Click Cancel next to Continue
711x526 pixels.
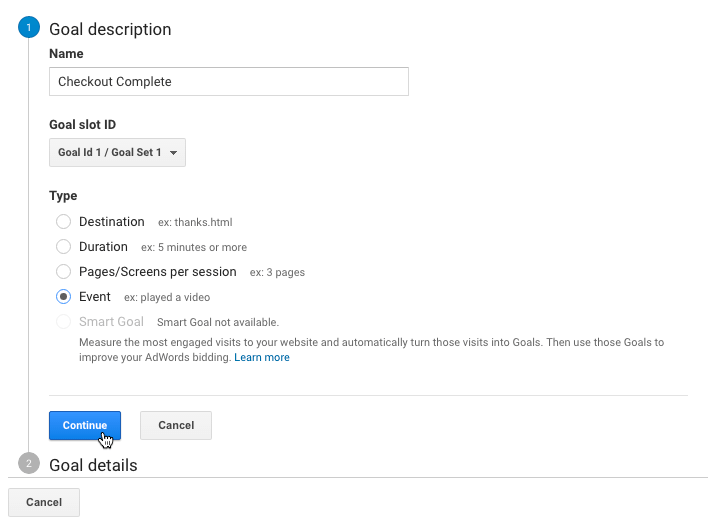click(176, 425)
